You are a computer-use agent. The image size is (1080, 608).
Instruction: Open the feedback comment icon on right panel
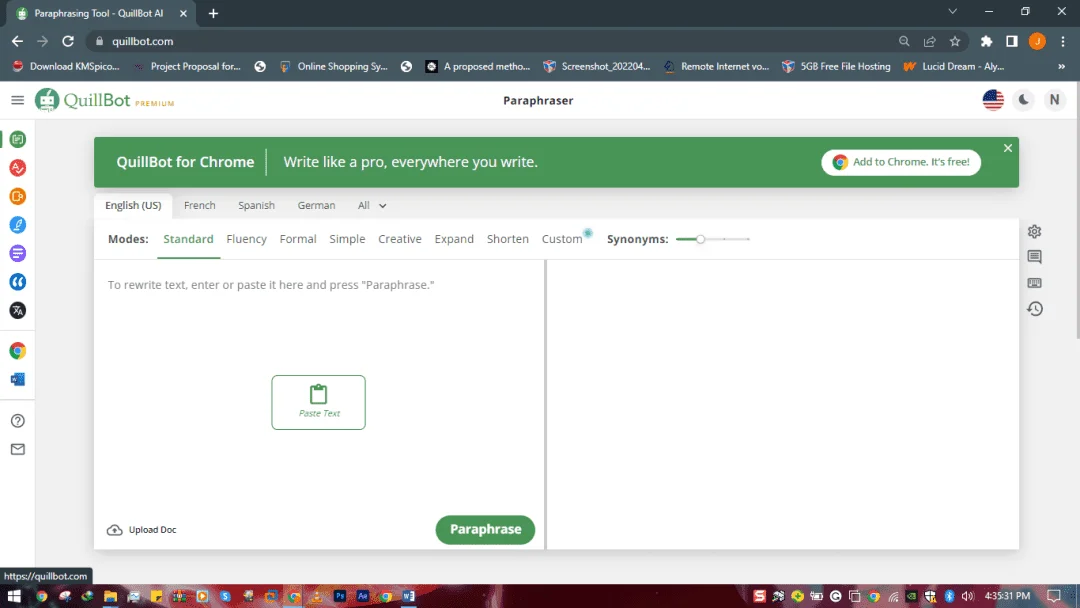(x=1035, y=257)
